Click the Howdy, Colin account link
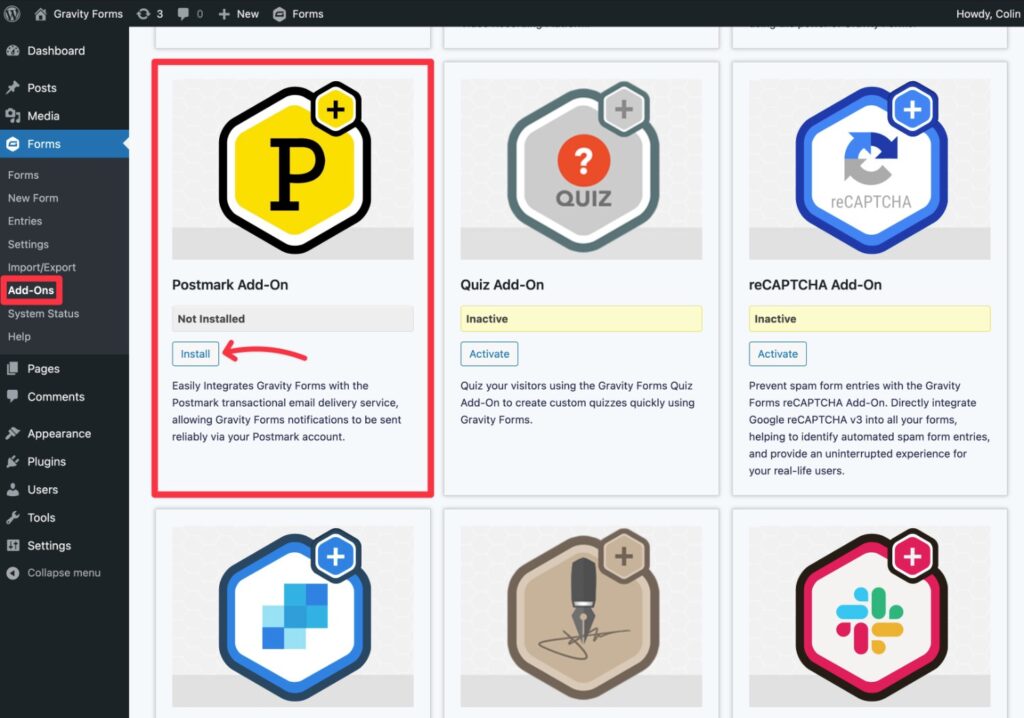 [x=988, y=13]
